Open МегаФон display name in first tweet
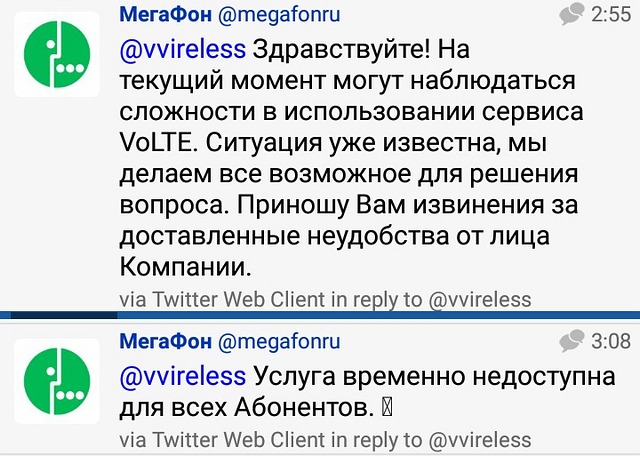Viewport: 640px width, 456px height. pyautogui.click(x=165, y=14)
